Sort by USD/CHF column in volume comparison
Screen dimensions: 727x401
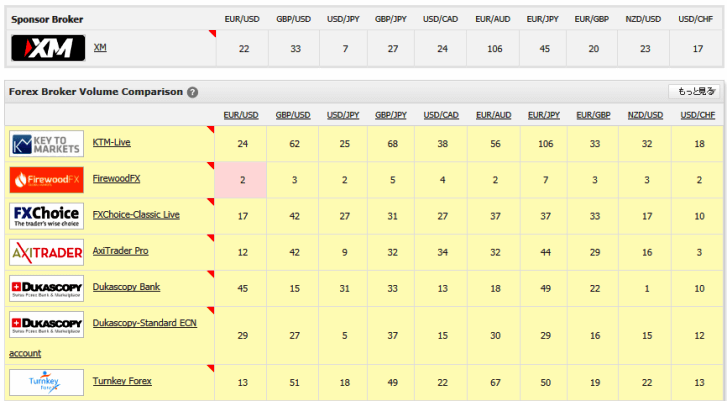[696, 115]
